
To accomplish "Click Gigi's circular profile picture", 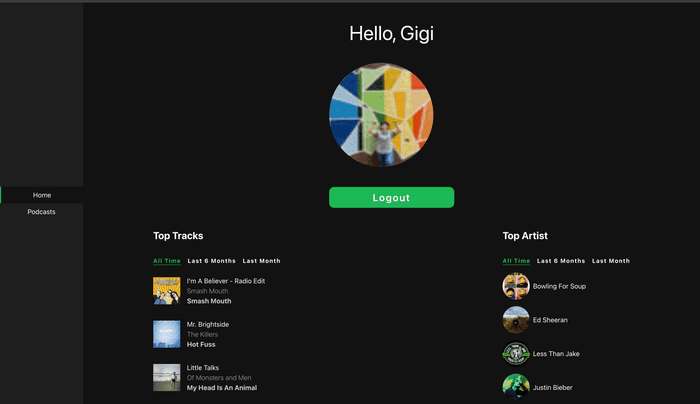I will (x=381, y=115).
